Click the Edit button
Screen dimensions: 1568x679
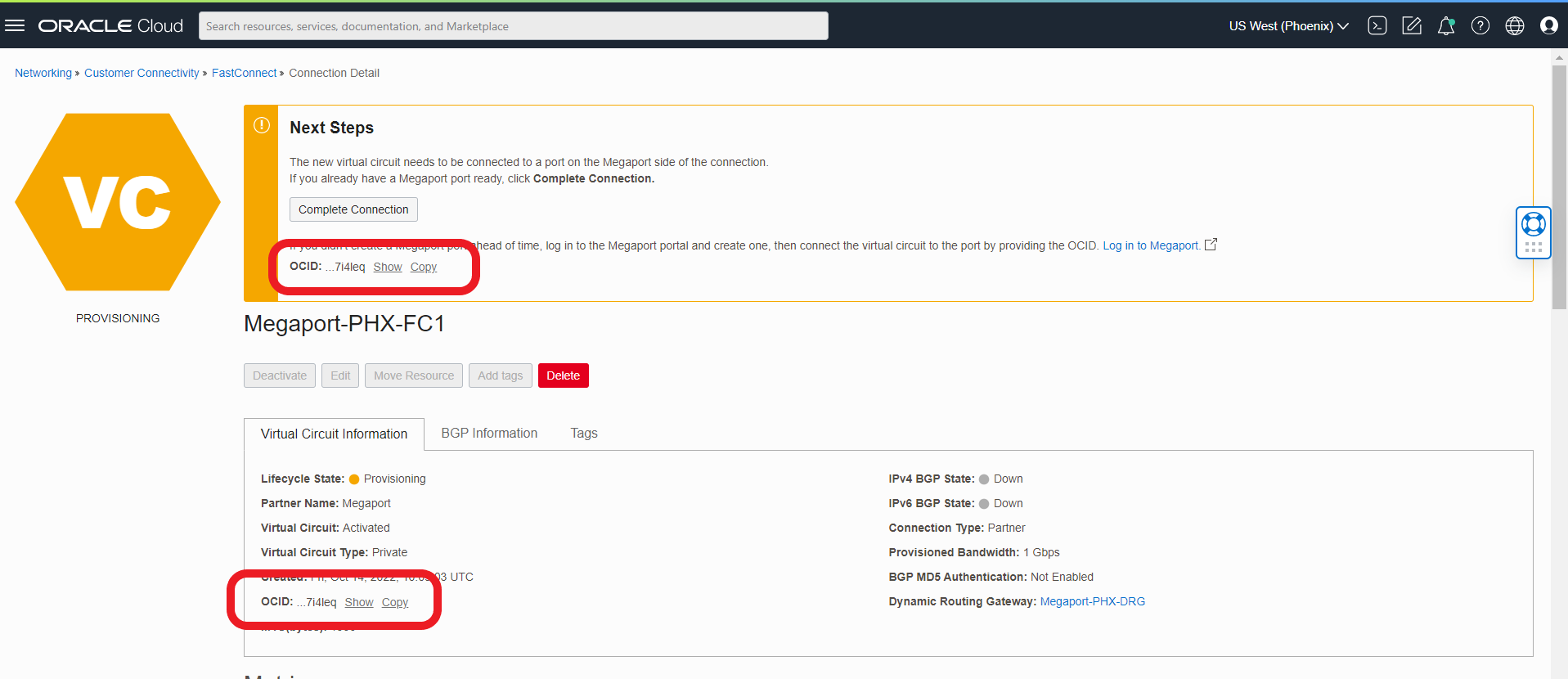point(340,375)
